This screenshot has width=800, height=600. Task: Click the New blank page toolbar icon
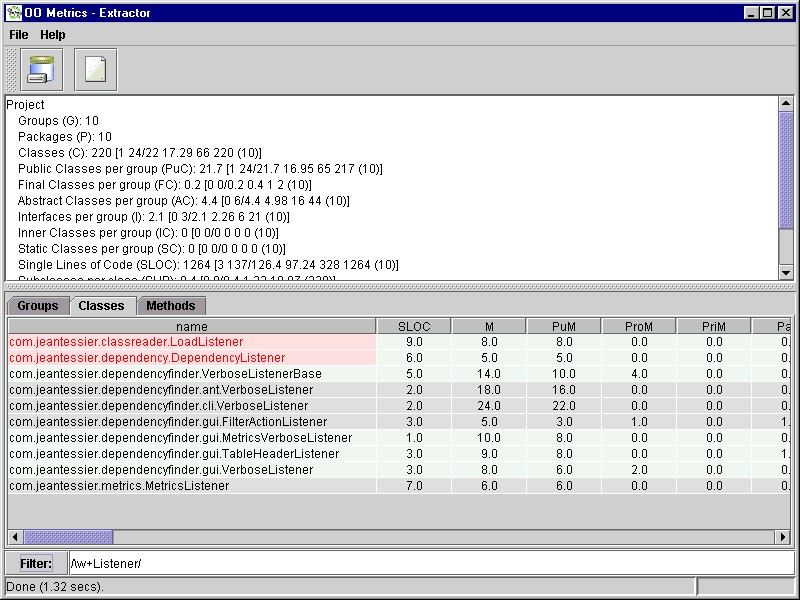95,70
